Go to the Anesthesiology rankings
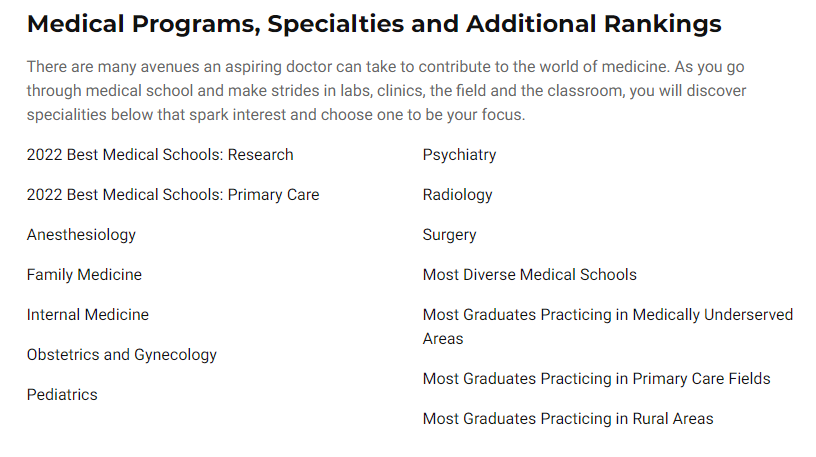816x457 pixels. pyautogui.click(x=81, y=235)
